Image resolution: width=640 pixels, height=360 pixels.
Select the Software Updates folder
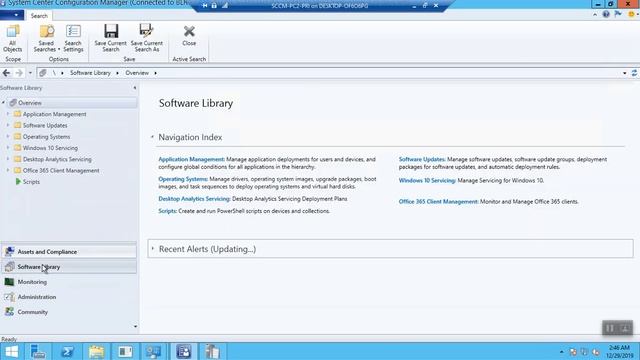(41, 125)
